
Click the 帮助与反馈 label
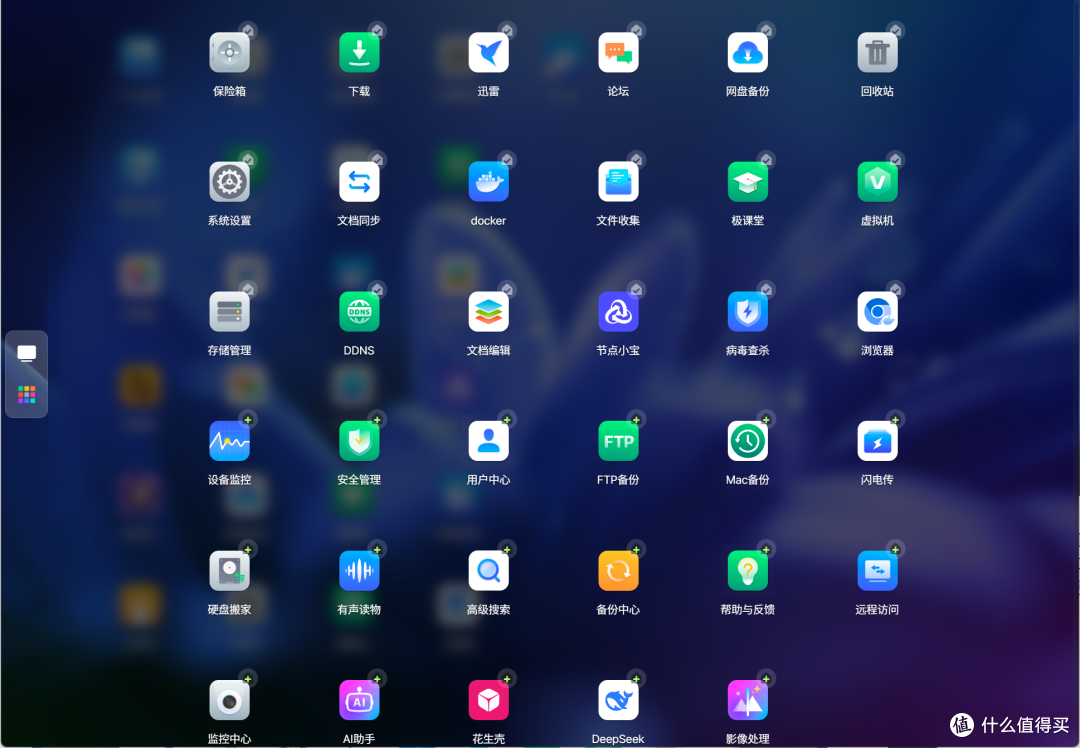pos(747,610)
